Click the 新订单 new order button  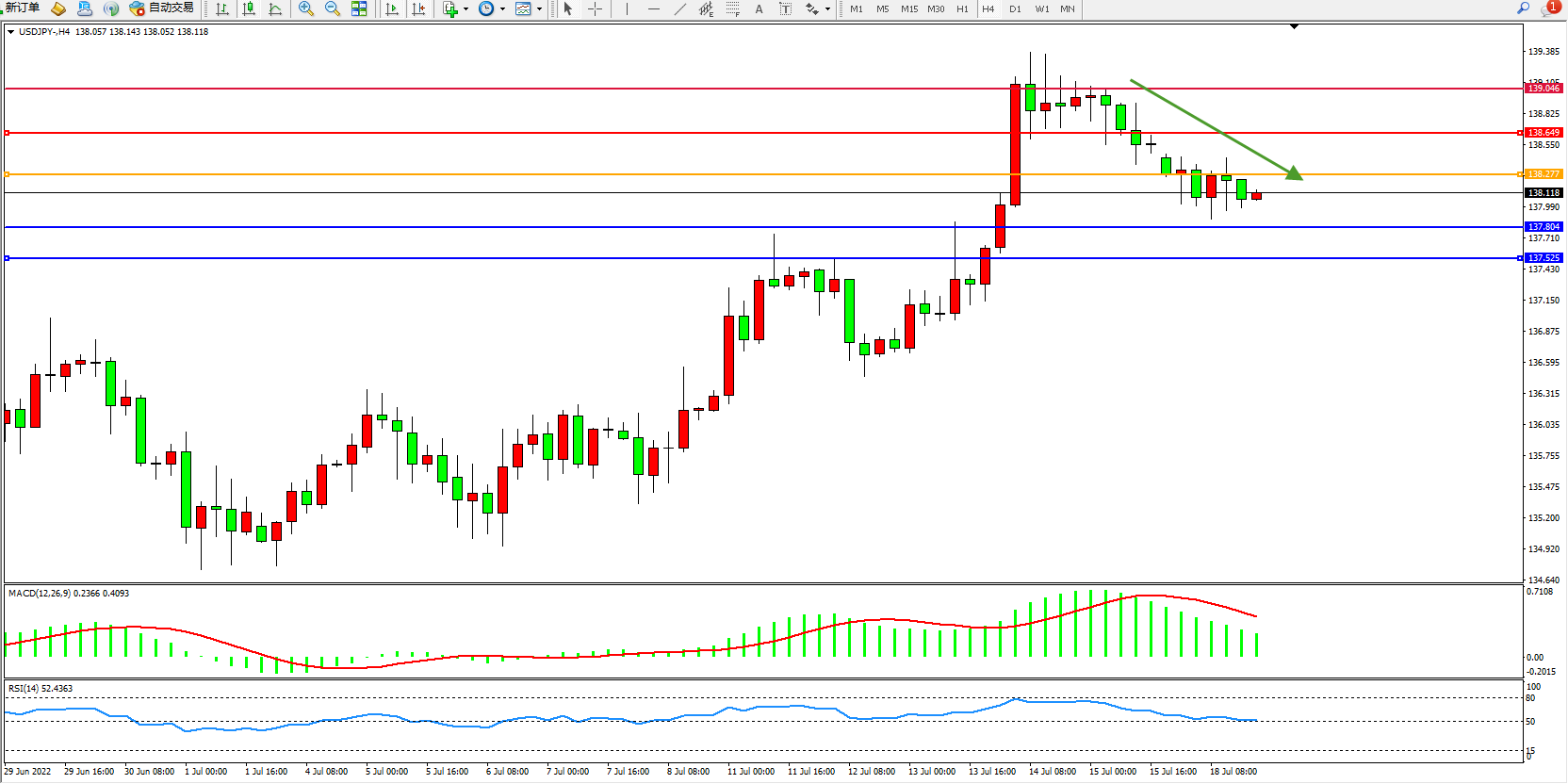23,8
